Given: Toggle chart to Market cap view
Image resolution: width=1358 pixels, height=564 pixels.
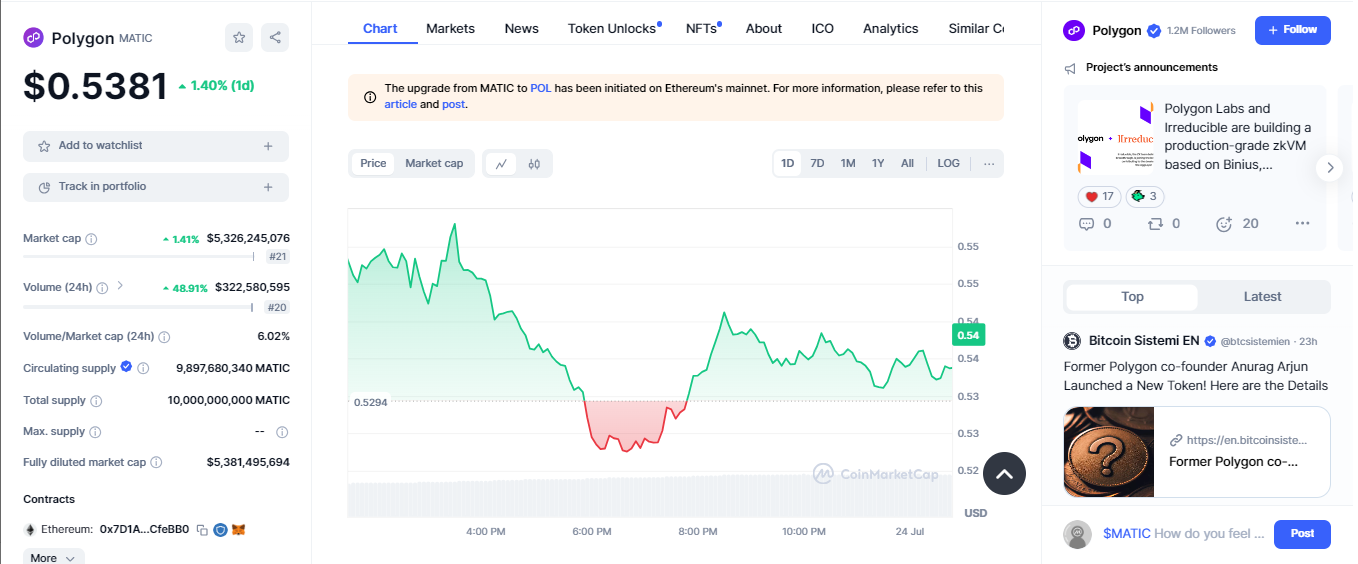Looking at the screenshot, I should pyautogui.click(x=434, y=164).
